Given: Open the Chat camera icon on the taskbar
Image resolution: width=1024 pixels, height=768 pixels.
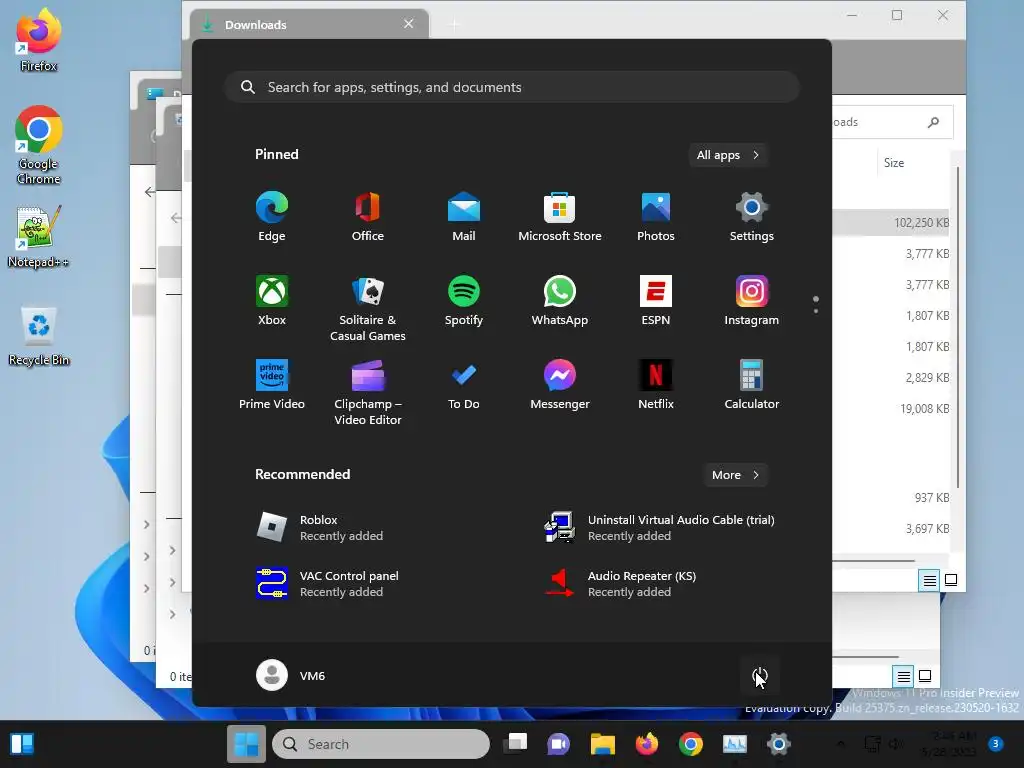Looking at the screenshot, I should (558, 744).
